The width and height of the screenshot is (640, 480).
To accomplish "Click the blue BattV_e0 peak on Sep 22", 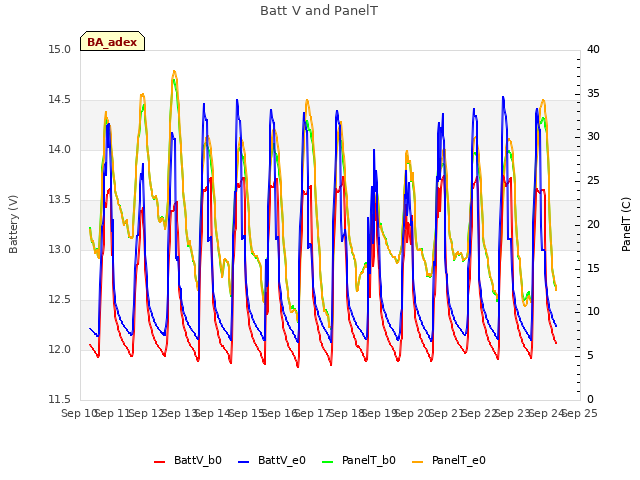I will (x=503, y=97).
